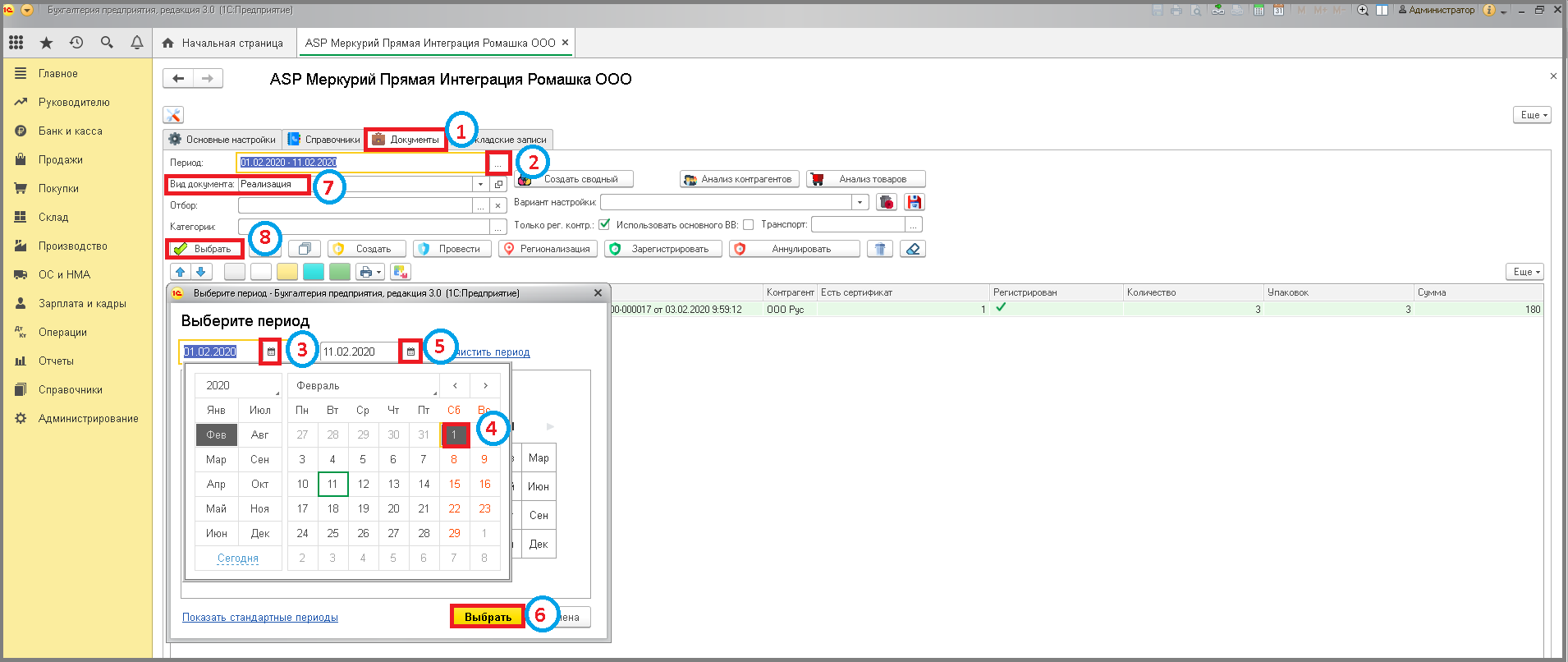Click yellow Выбрать button in dialog

tap(488, 617)
